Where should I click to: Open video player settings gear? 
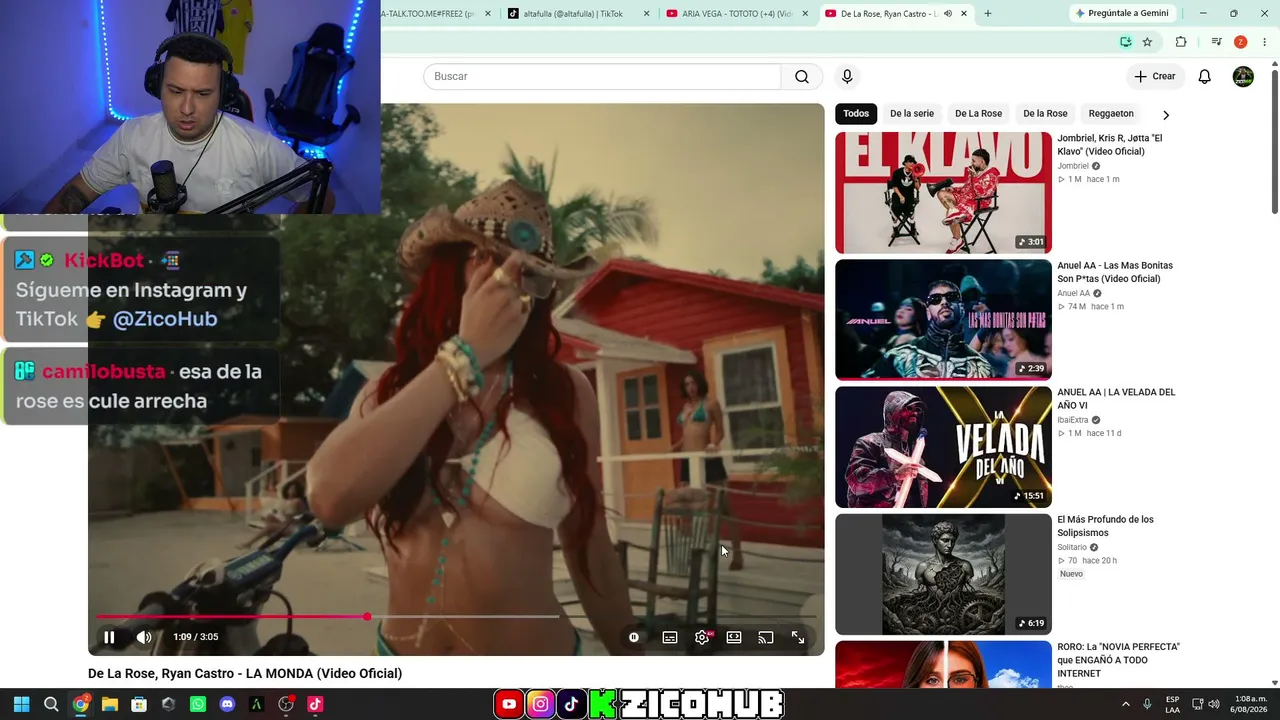(702, 637)
